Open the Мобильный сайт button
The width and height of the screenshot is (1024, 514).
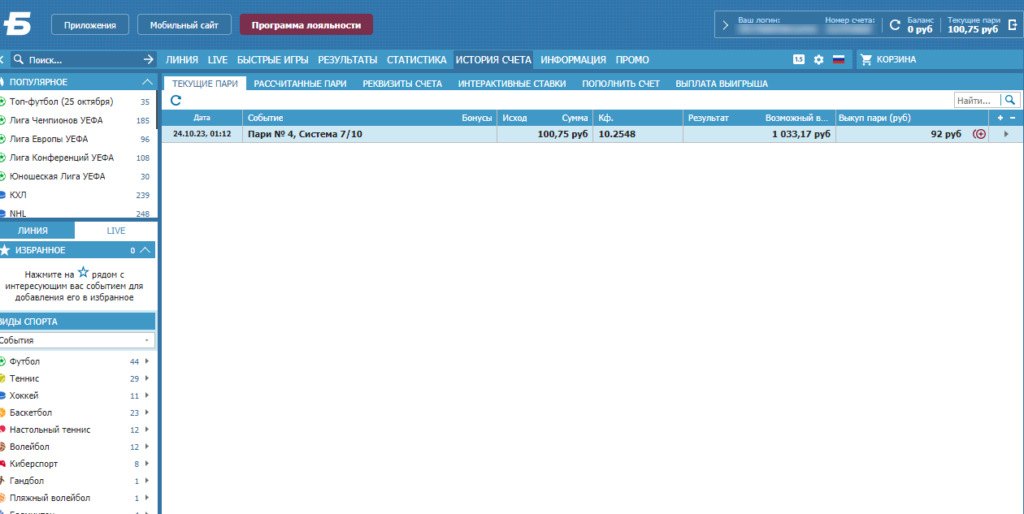(x=184, y=25)
